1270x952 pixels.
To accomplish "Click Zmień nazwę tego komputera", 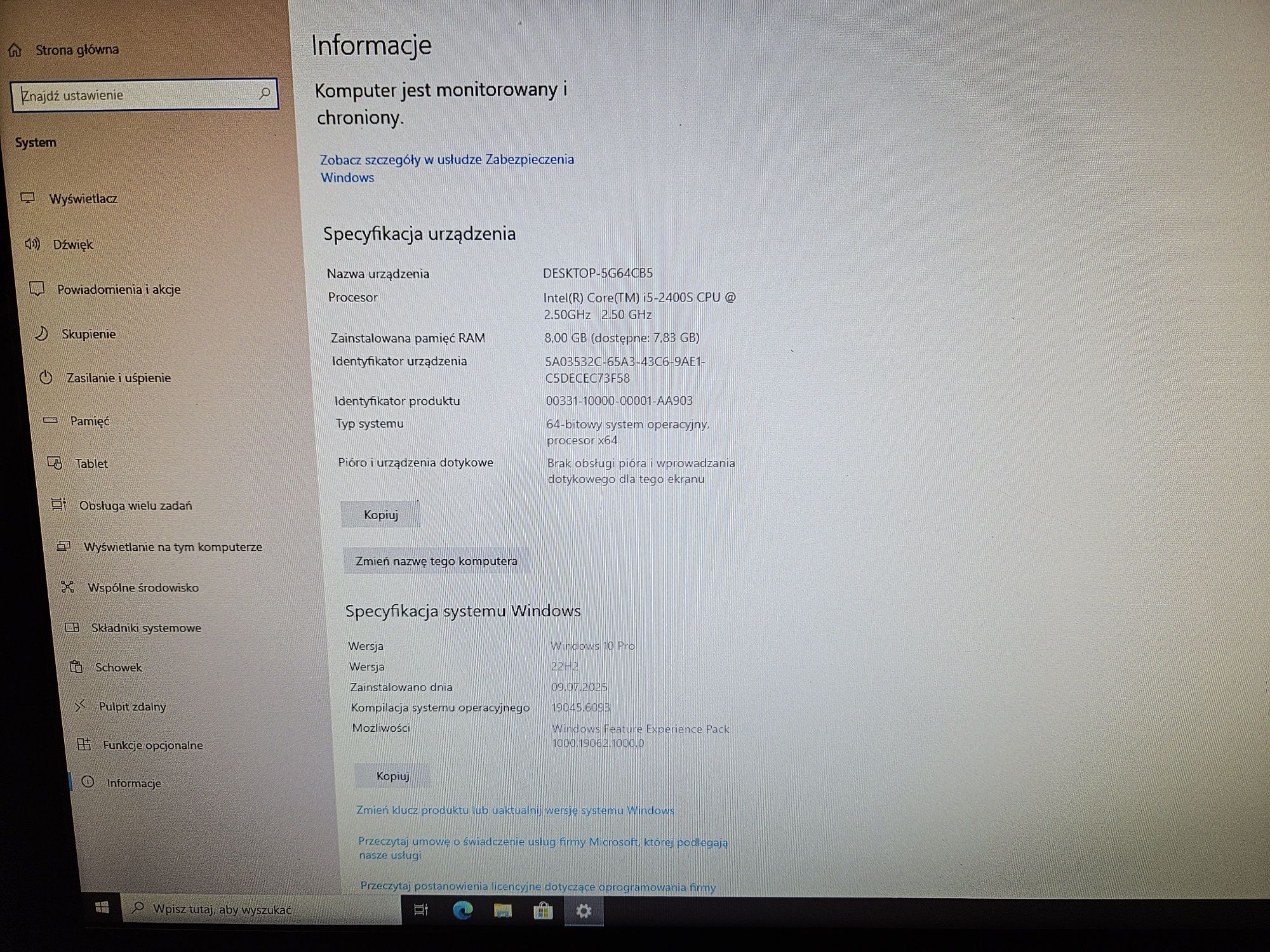I will point(436,561).
